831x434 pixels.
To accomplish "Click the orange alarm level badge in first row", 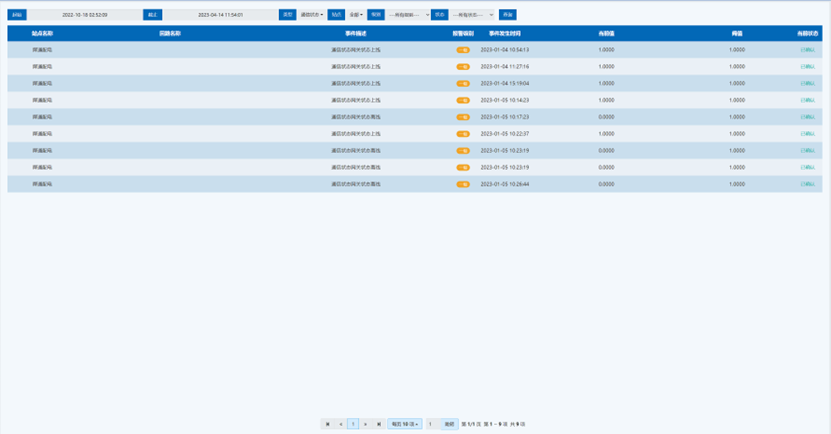I will pyautogui.click(x=463, y=50).
